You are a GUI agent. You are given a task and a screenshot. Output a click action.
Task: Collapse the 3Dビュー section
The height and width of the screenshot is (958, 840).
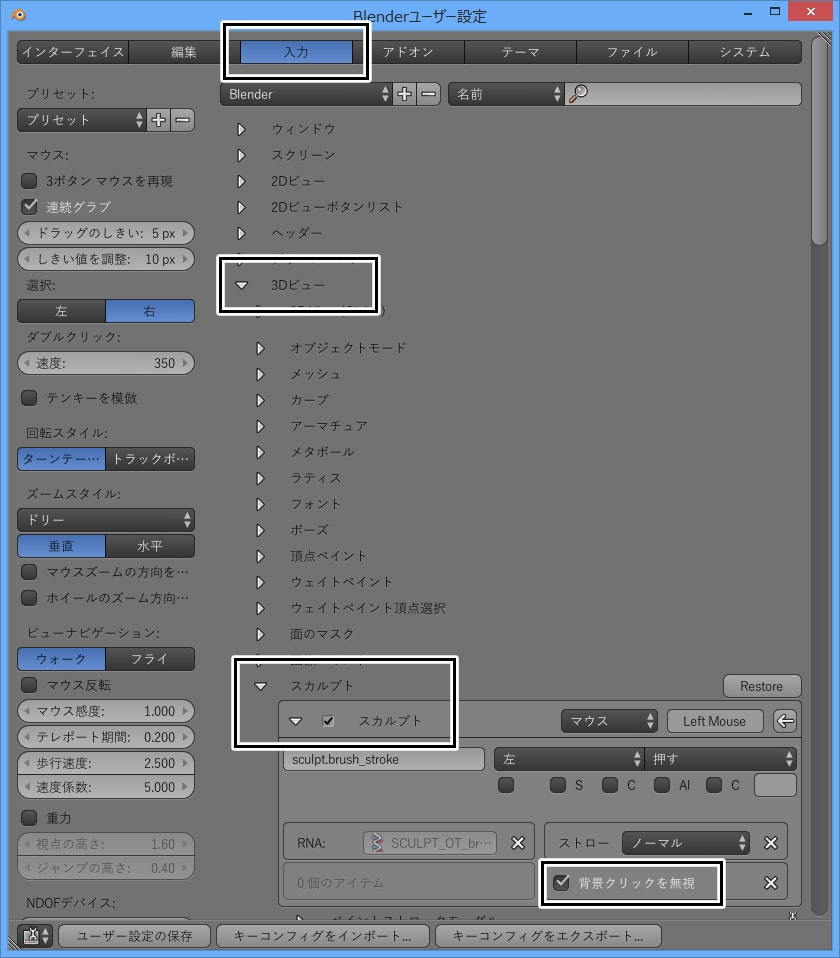click(x=242, y=285)
